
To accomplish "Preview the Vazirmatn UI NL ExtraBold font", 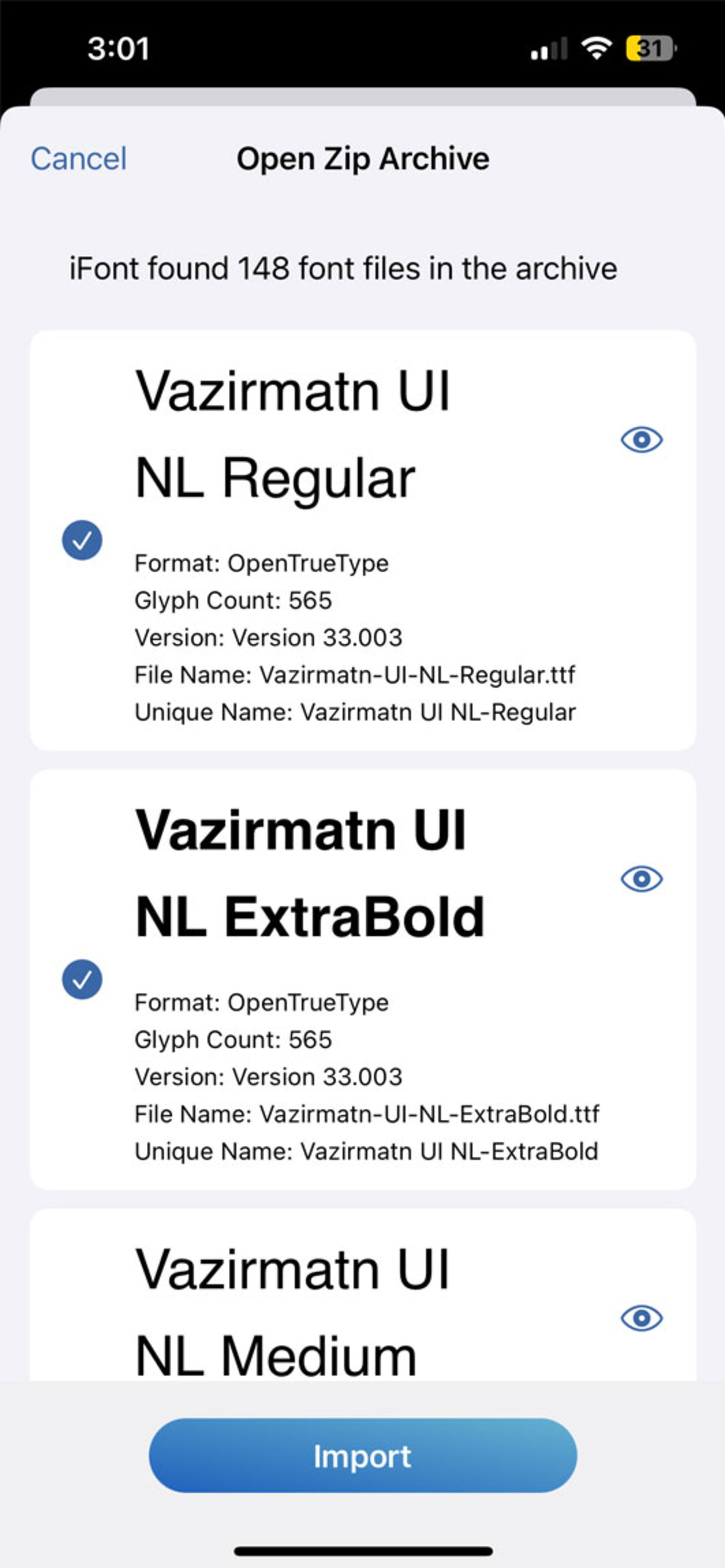I will point(642,879).
